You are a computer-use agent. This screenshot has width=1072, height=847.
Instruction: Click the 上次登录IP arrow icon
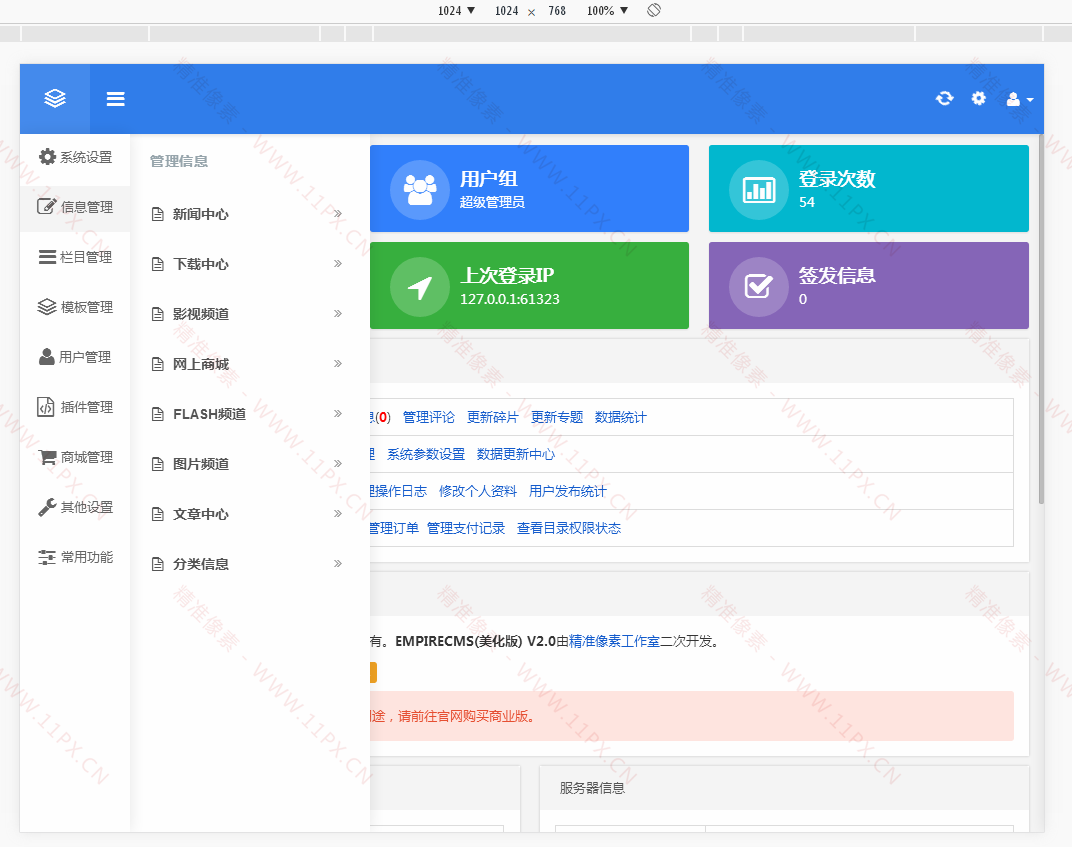[x=420, y=286]
